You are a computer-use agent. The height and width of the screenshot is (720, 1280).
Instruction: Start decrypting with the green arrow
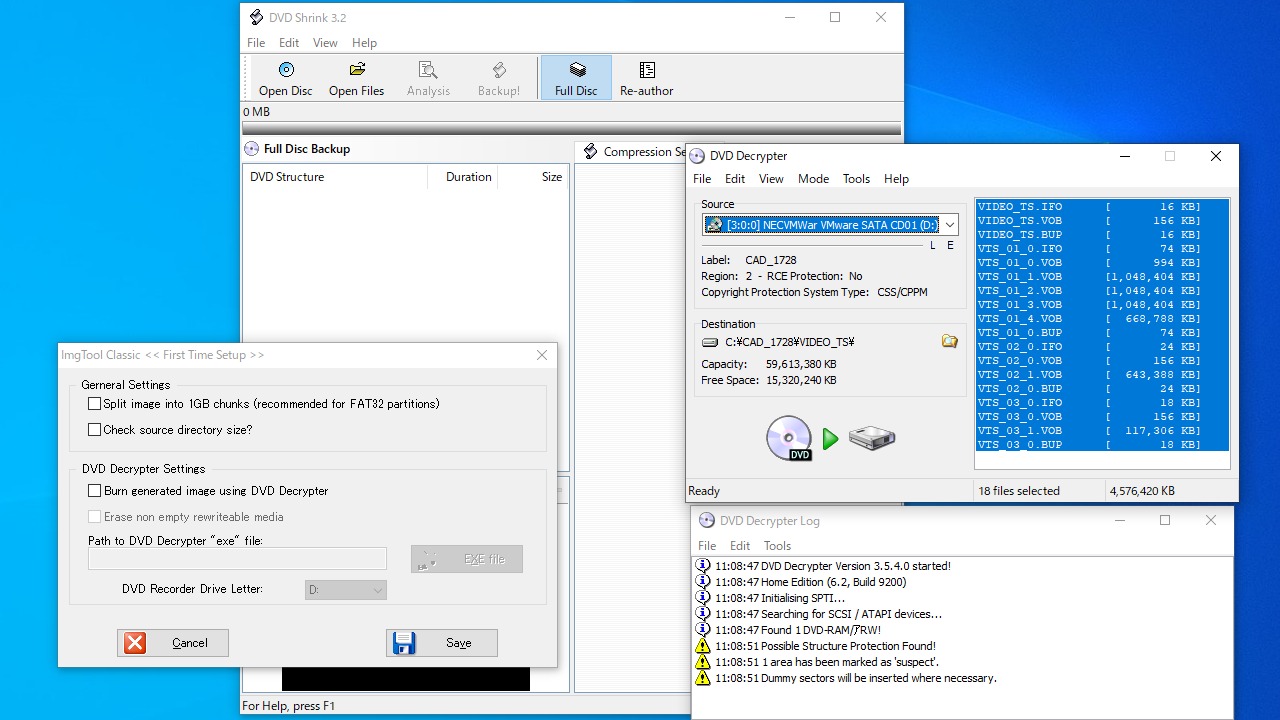pyautogui.click(x=830, y=438)
